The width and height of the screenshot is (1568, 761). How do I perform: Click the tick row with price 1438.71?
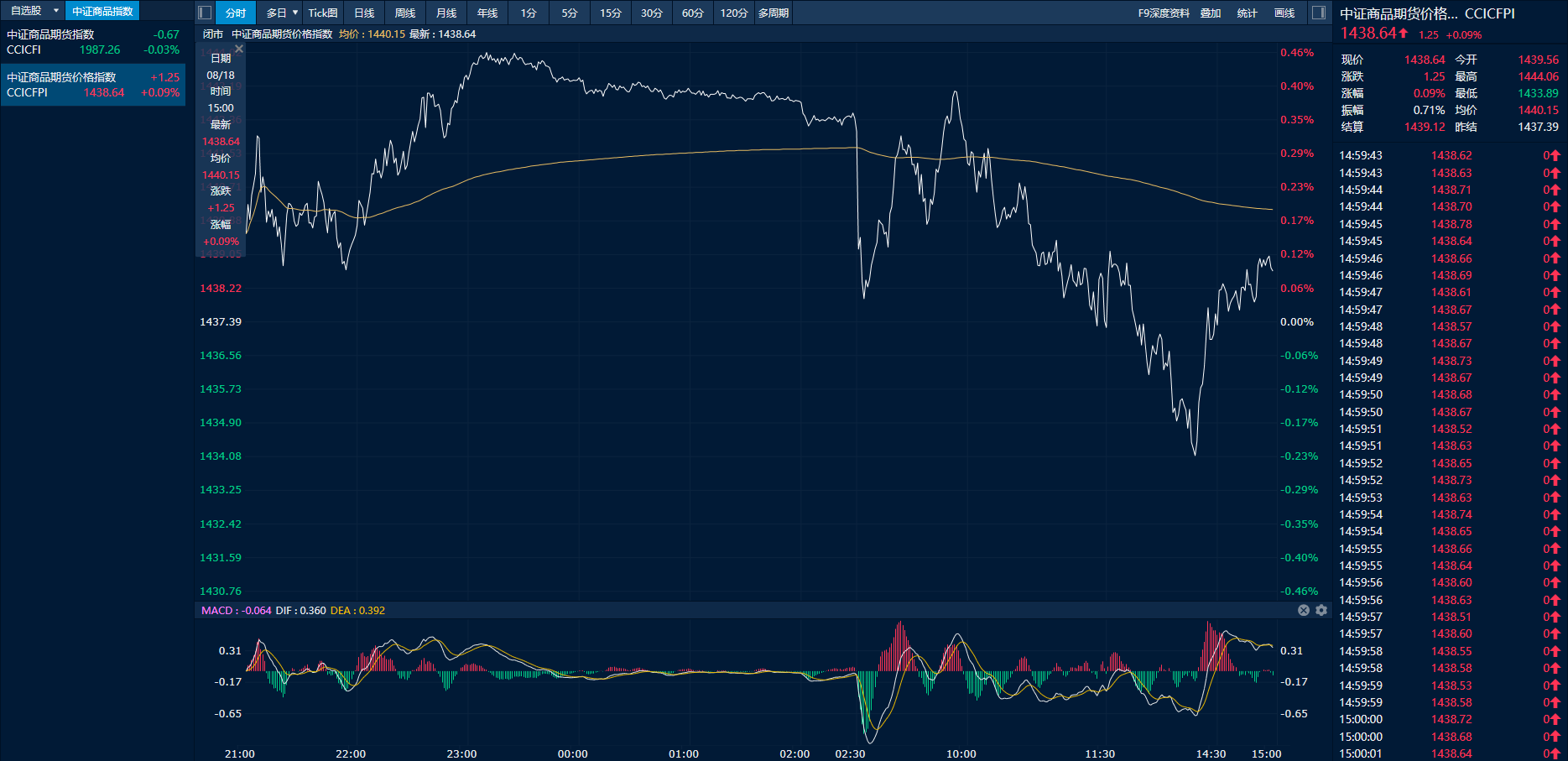click(x=1449, y=190)
